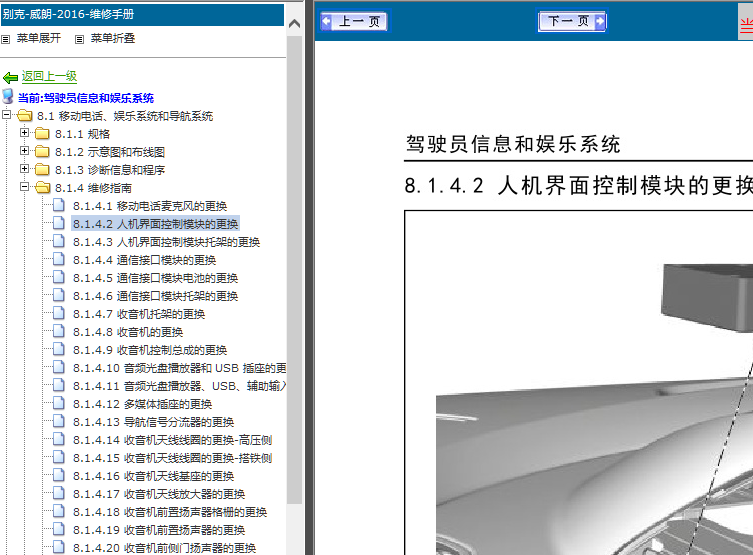This screenshot has width=753, height=555.
Task: Click the page icon of 8.1.4.12
Action: 59,403
